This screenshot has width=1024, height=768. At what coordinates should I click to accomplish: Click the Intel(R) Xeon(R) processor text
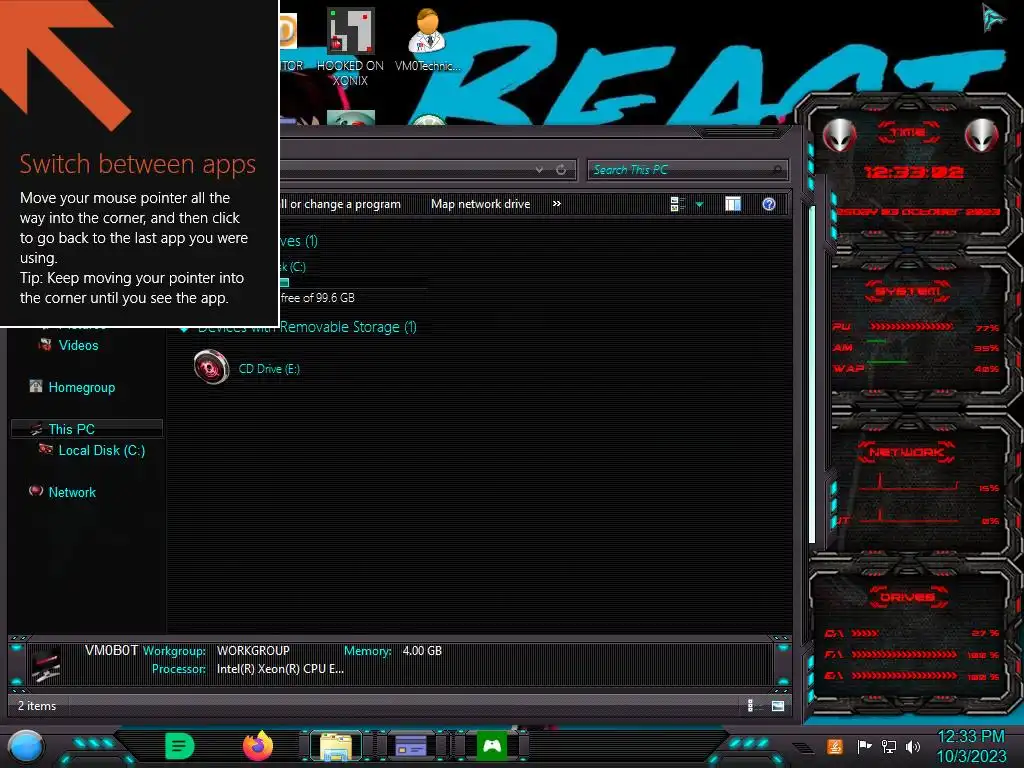coord(280,669)
